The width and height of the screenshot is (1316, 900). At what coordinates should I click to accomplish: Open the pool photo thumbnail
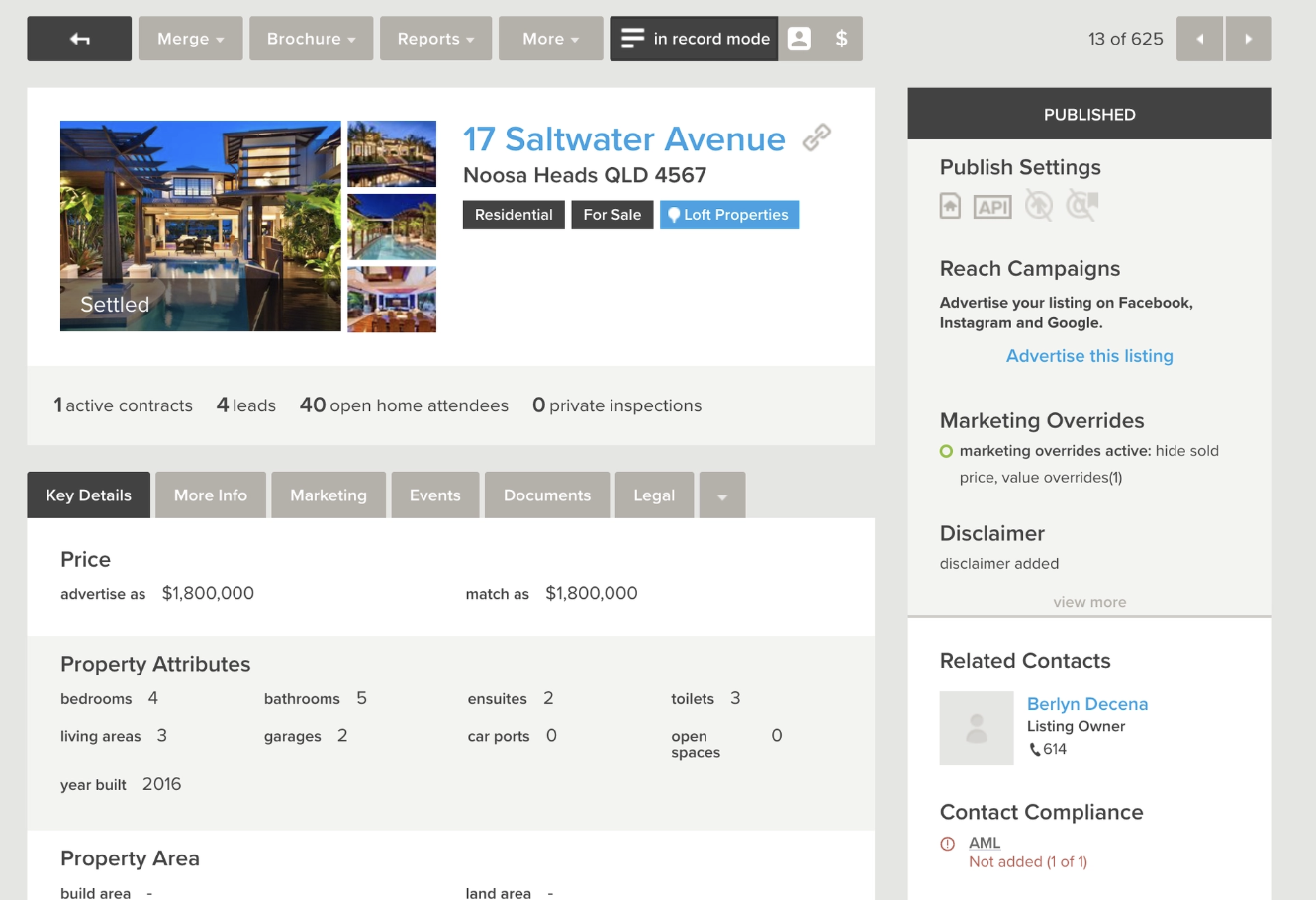pyautogui.click(x=392, y=226)
